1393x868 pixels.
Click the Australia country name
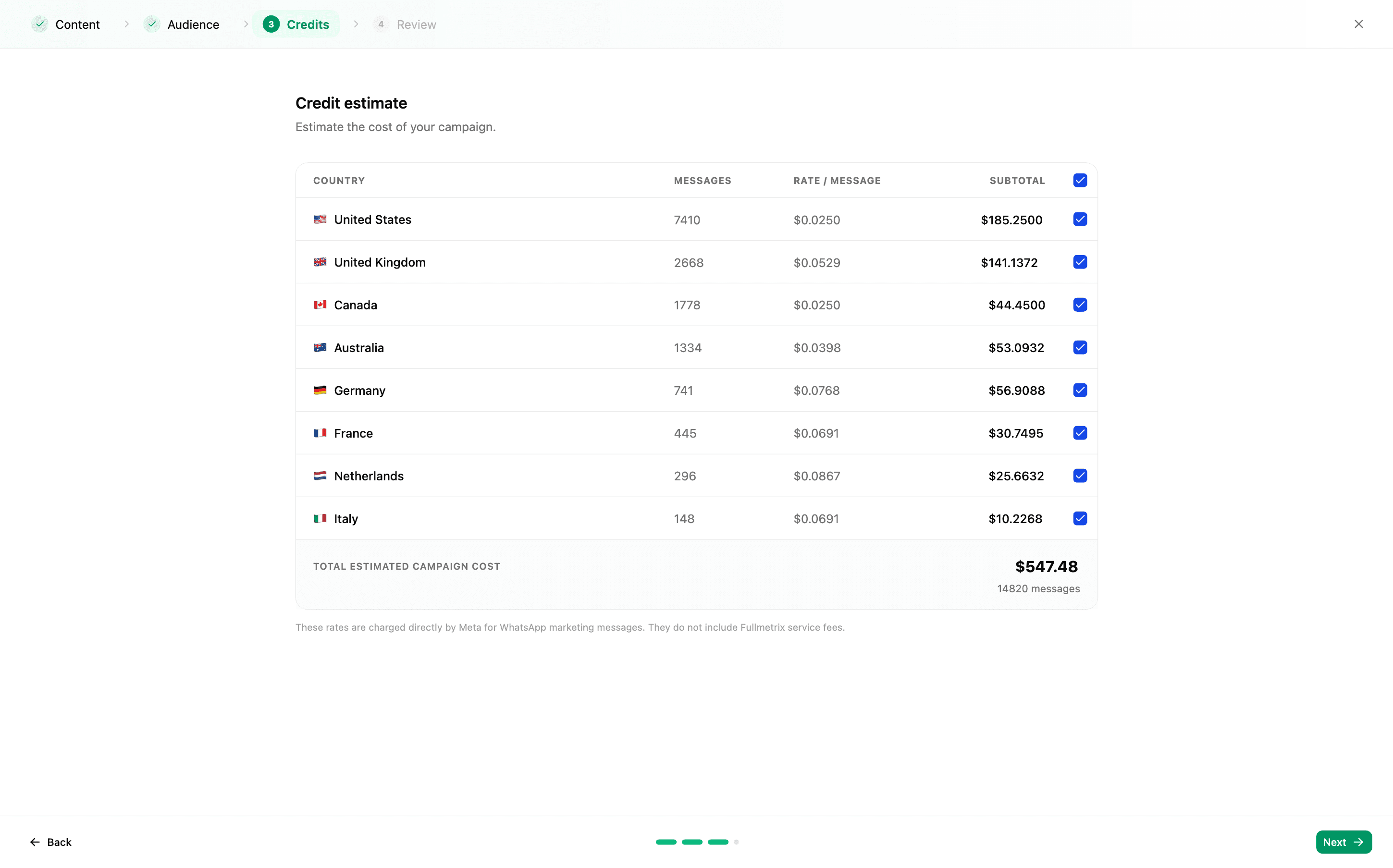(x=359, y=348)
